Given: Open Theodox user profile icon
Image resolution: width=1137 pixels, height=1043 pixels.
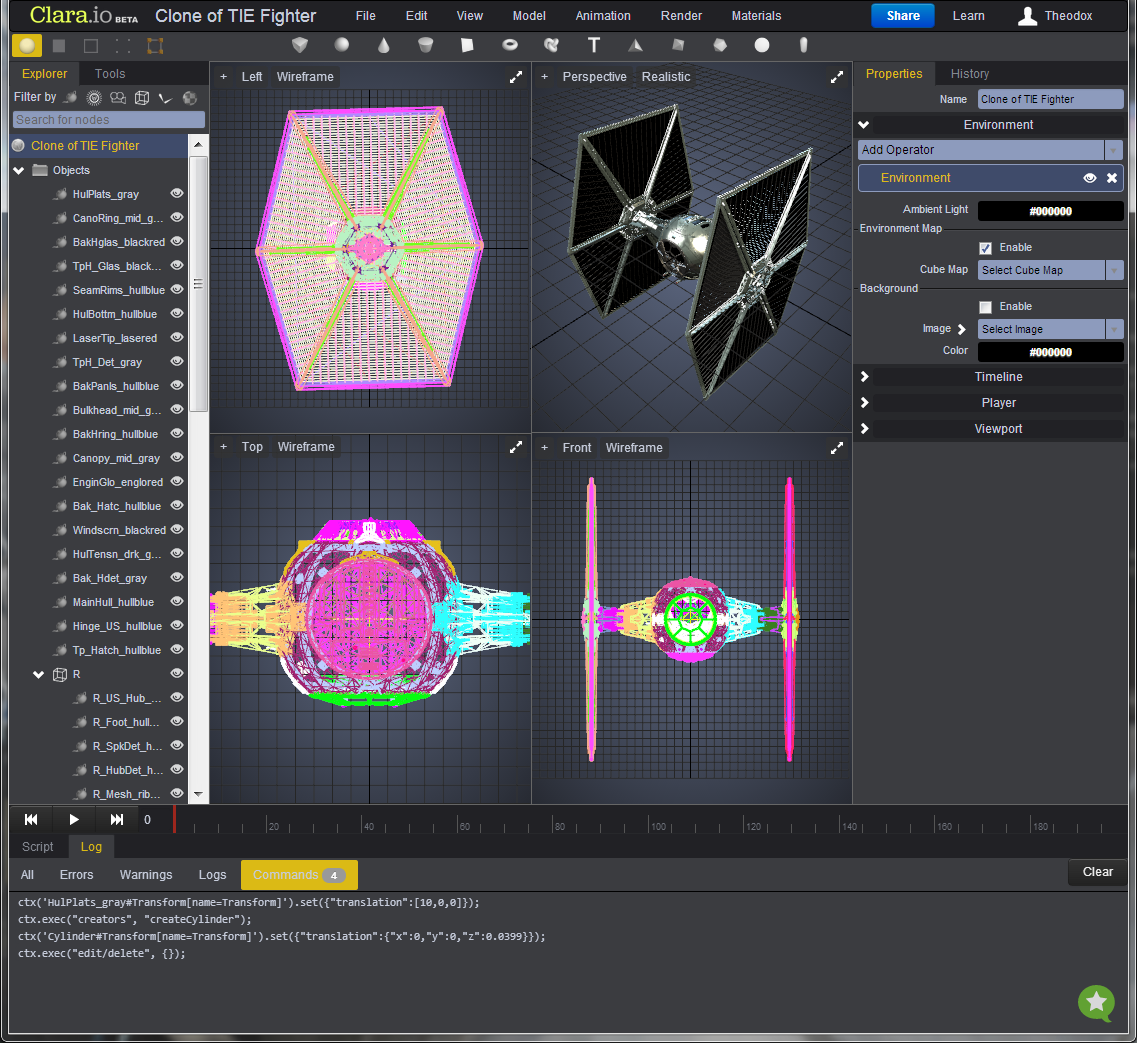Looking at the screenshot, I should pos(1027,16).
